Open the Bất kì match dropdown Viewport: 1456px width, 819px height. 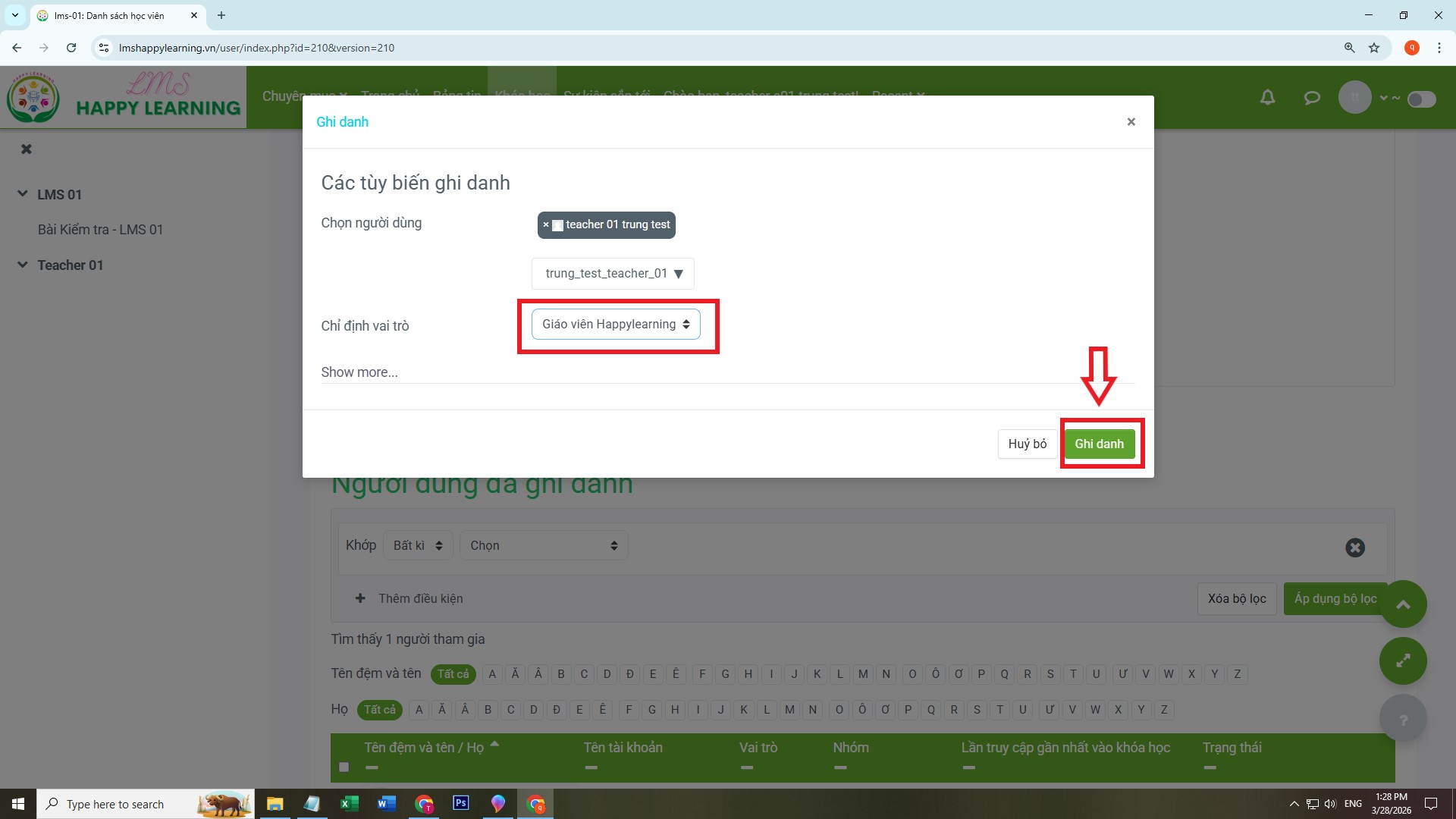click(418, 545)
